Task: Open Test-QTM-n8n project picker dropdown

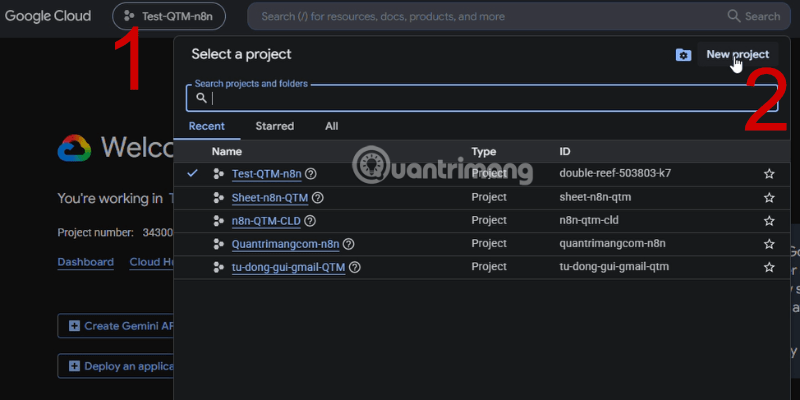Action: point(169,16)
